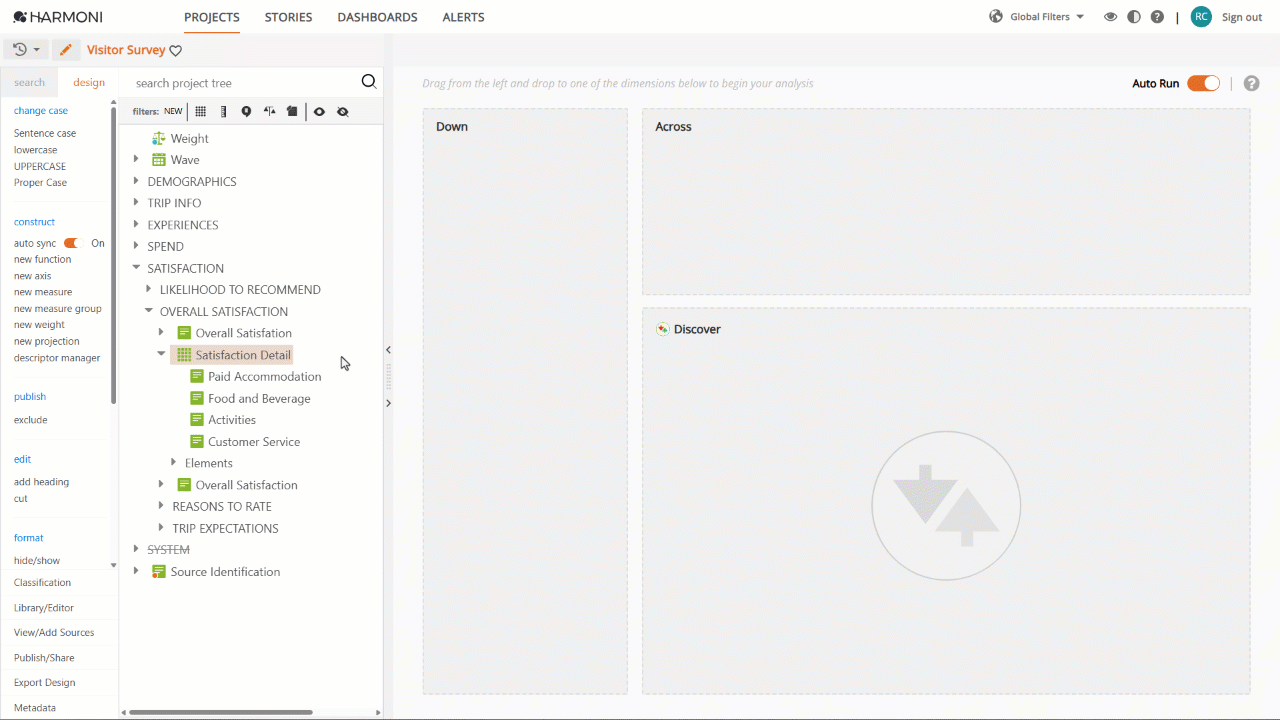
Task: Open the Global Filters dropdown
Action: (x=1036, y=17)
